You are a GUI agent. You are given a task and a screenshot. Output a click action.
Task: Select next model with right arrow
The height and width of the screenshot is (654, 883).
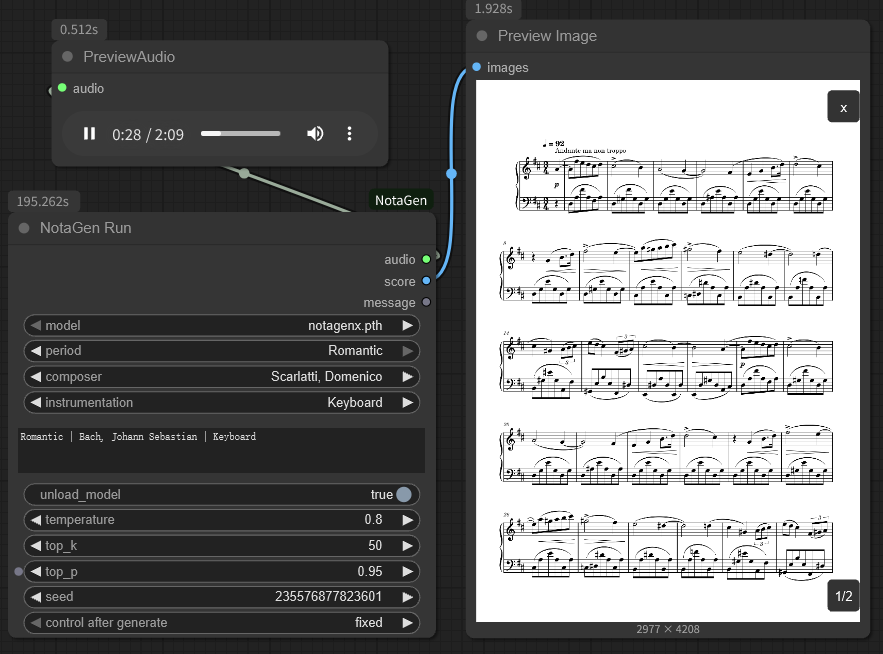coord(407,325)
